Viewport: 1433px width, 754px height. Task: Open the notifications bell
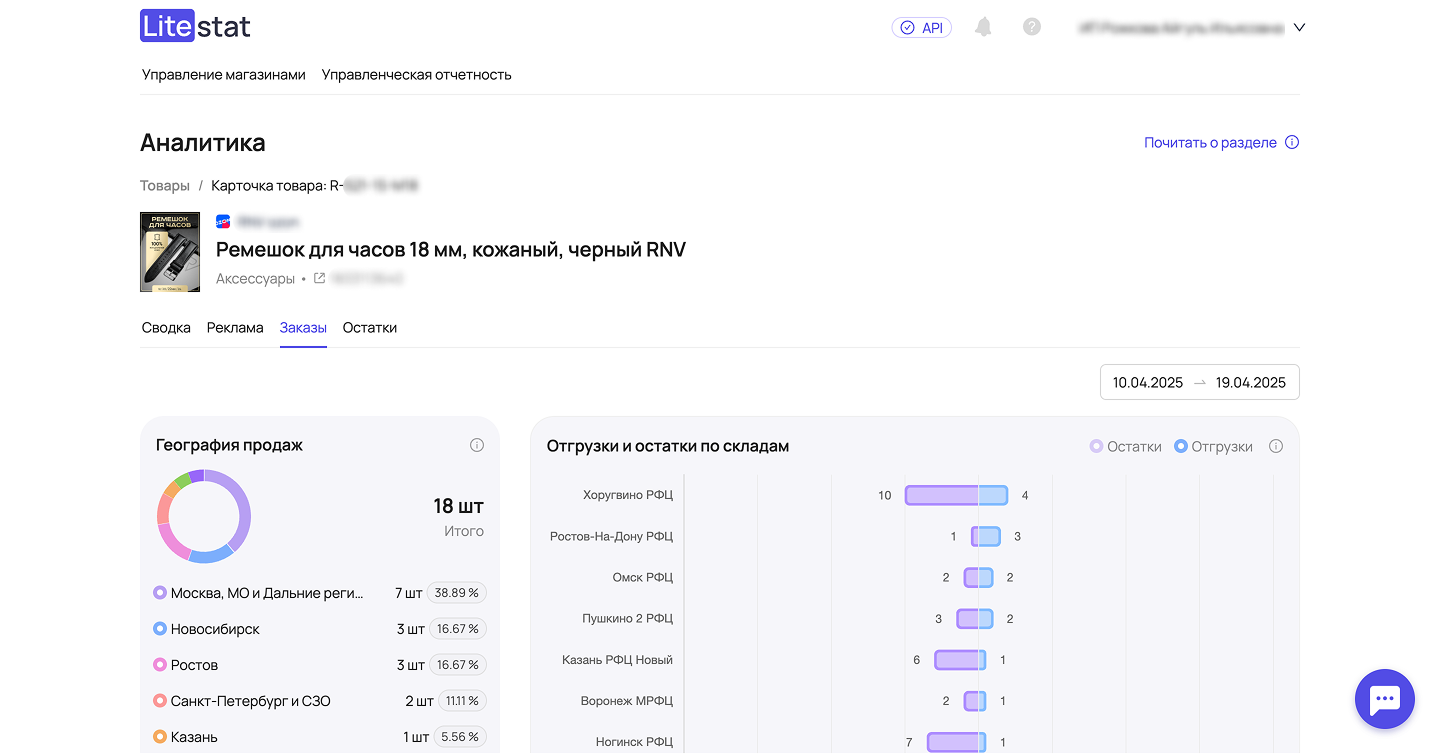pyautogui.click(x=983, y=27)
